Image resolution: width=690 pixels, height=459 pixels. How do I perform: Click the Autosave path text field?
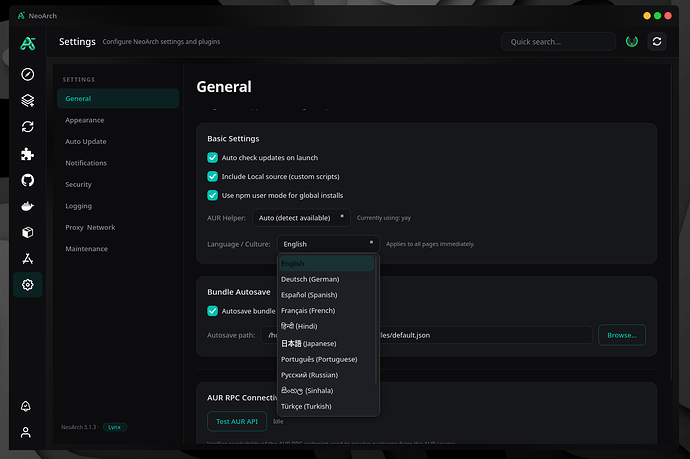click(426, 335)
